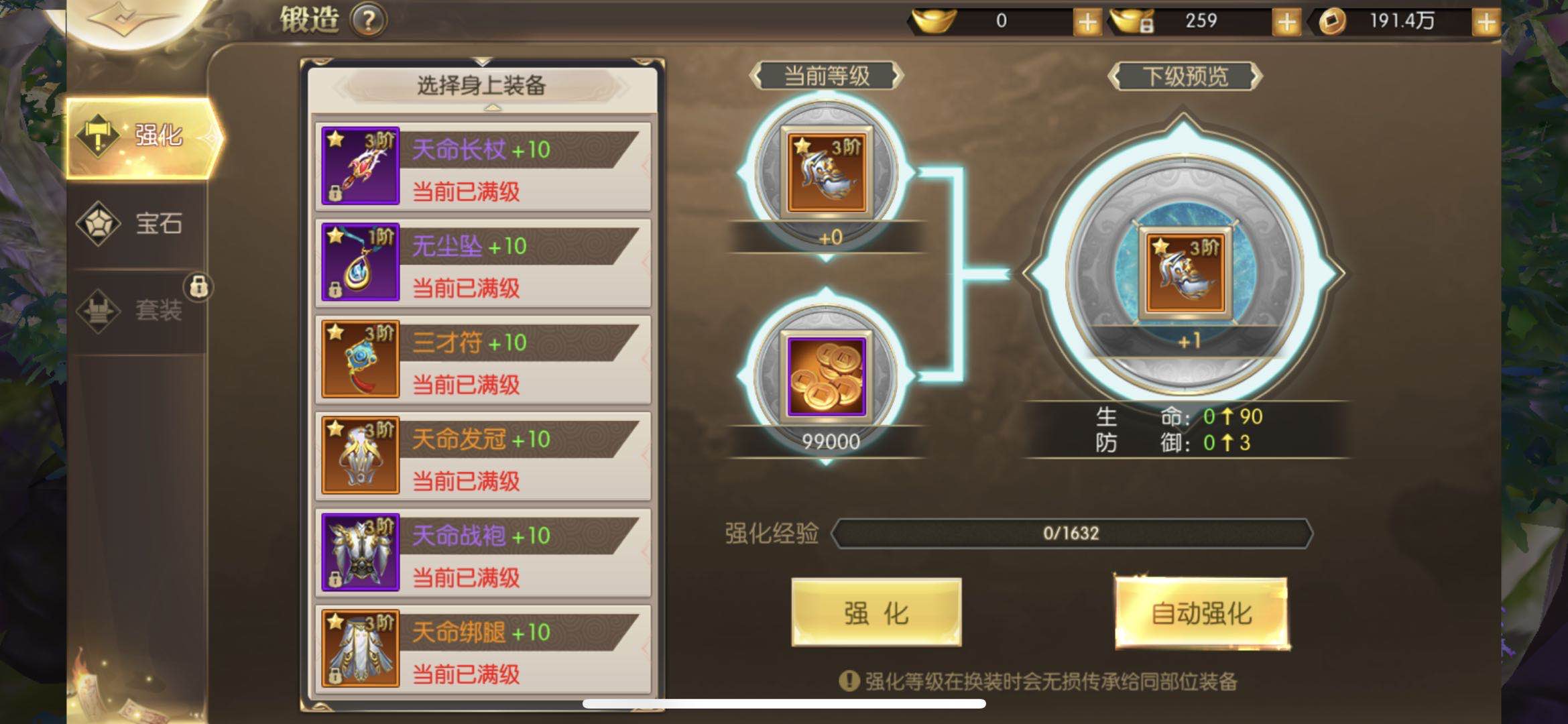Image resolution: width=1568 pixels, height=724 pixels.
Task: Tap the current level helmet icon at +0
Action: coord(827,172)
